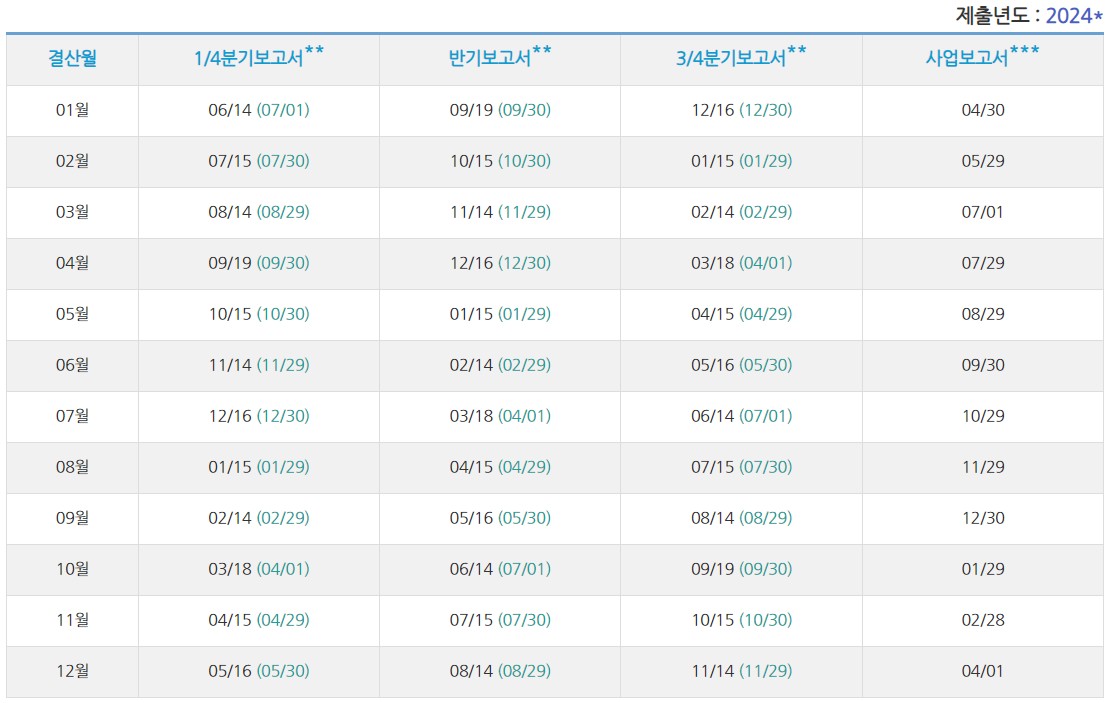
Task: Click the 04월 row label
Action: (72, 263)
